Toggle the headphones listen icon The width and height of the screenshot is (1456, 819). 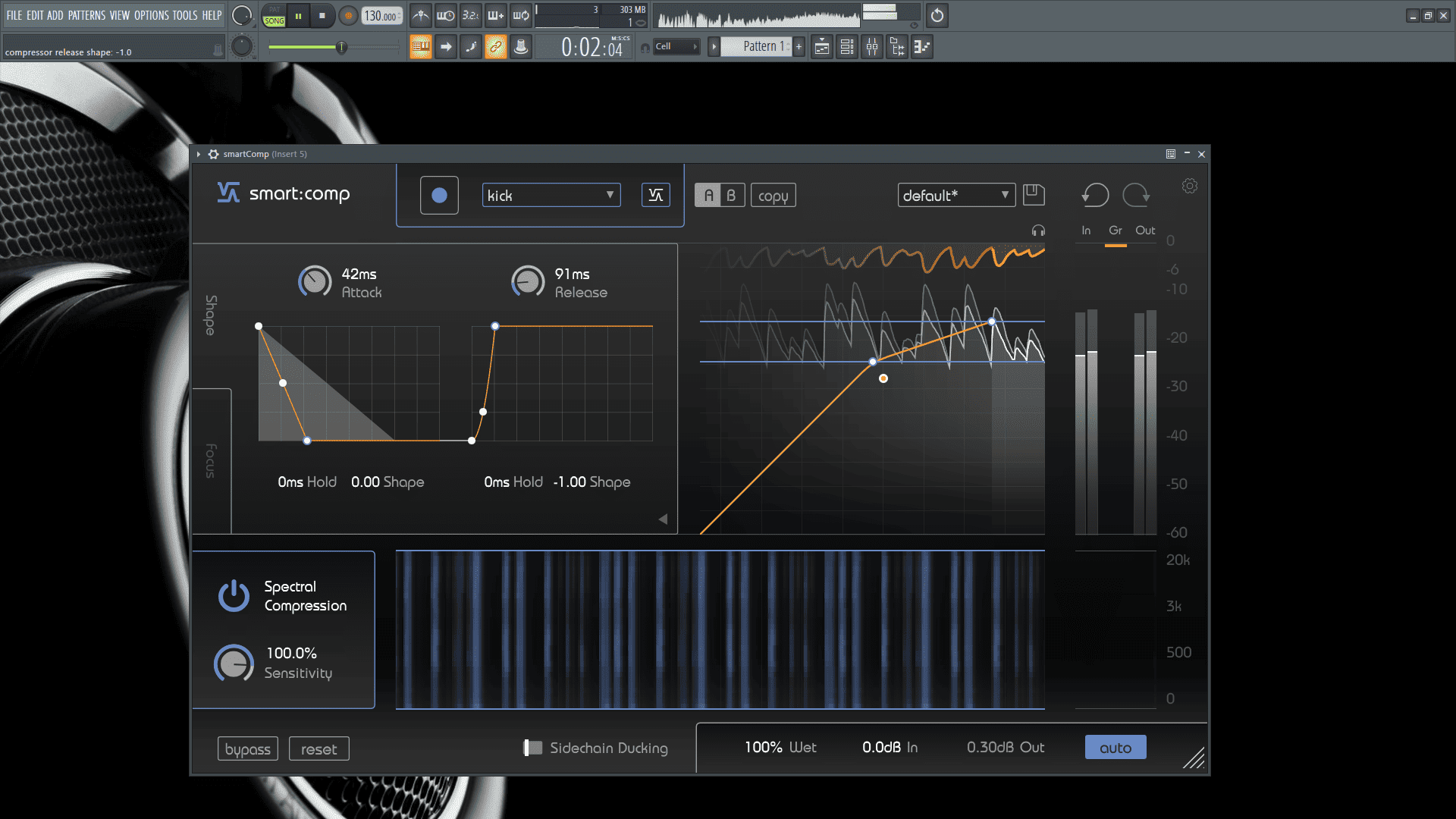[x=1038, y=231]
